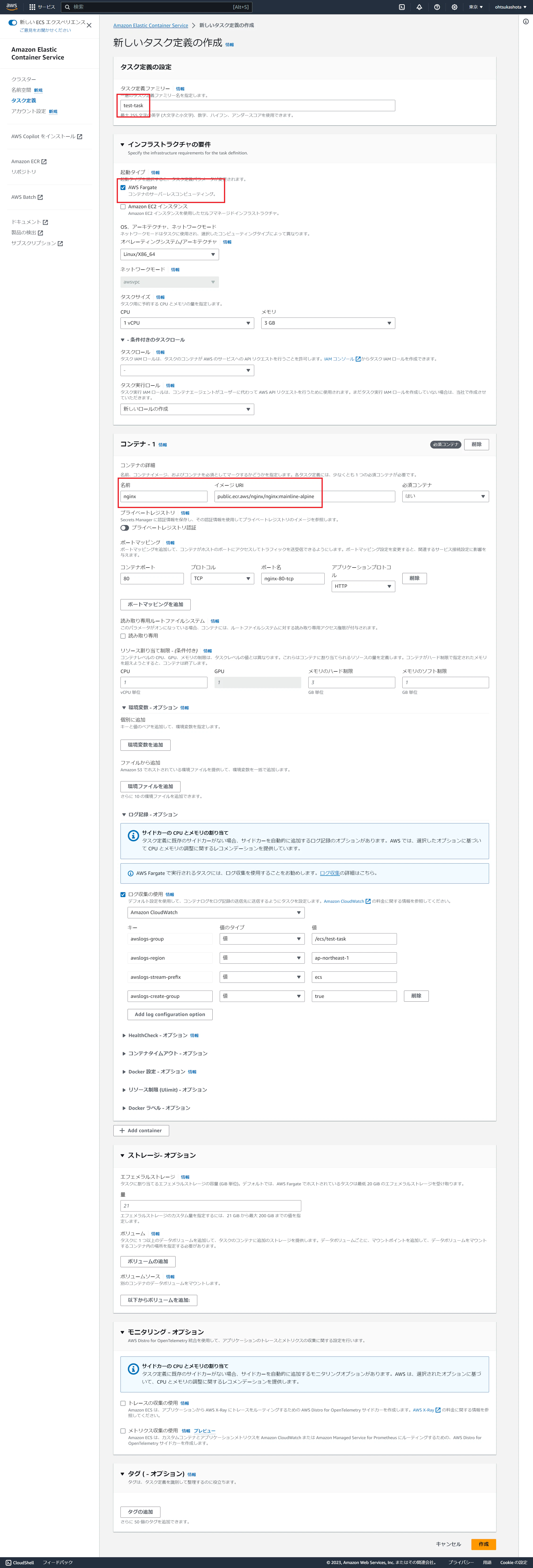Delete container 1 with 削除 button
533x1568 pixels.
coord(476,444)
